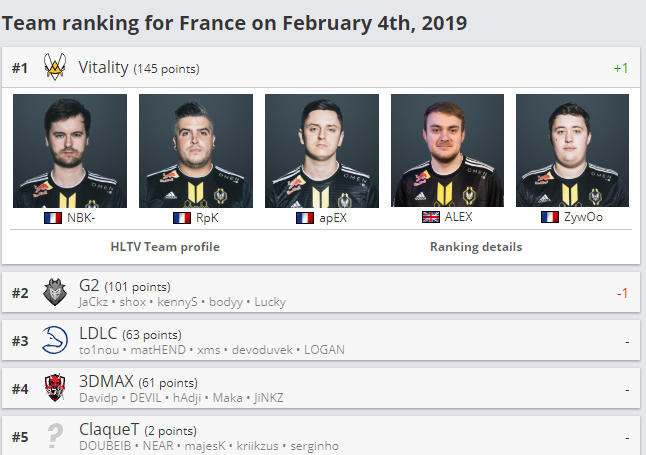646x455 pixels.
Task: Click the Vitality bee team logo
Action: (55, 67)
